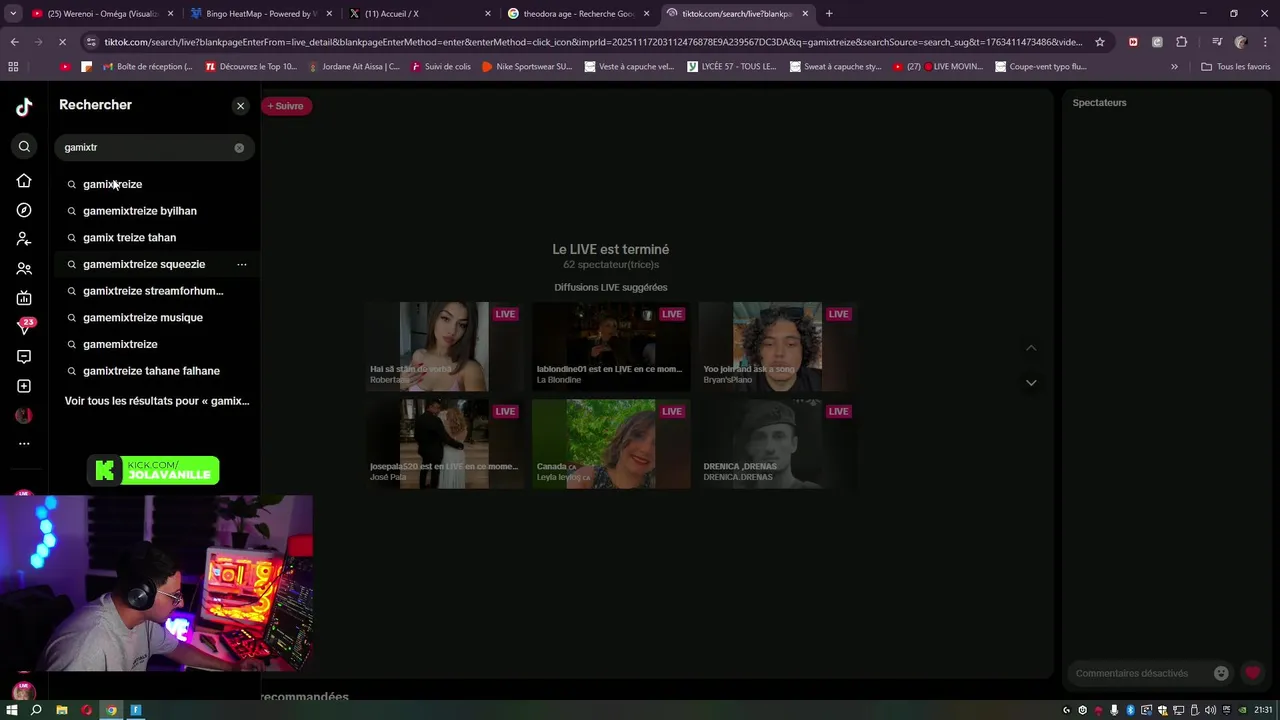Image resolution: width=1280 pixels, height=720 pixels.
Task: Select gamixtreize tahane falhane suggestion
Action: tap(151, 371)
